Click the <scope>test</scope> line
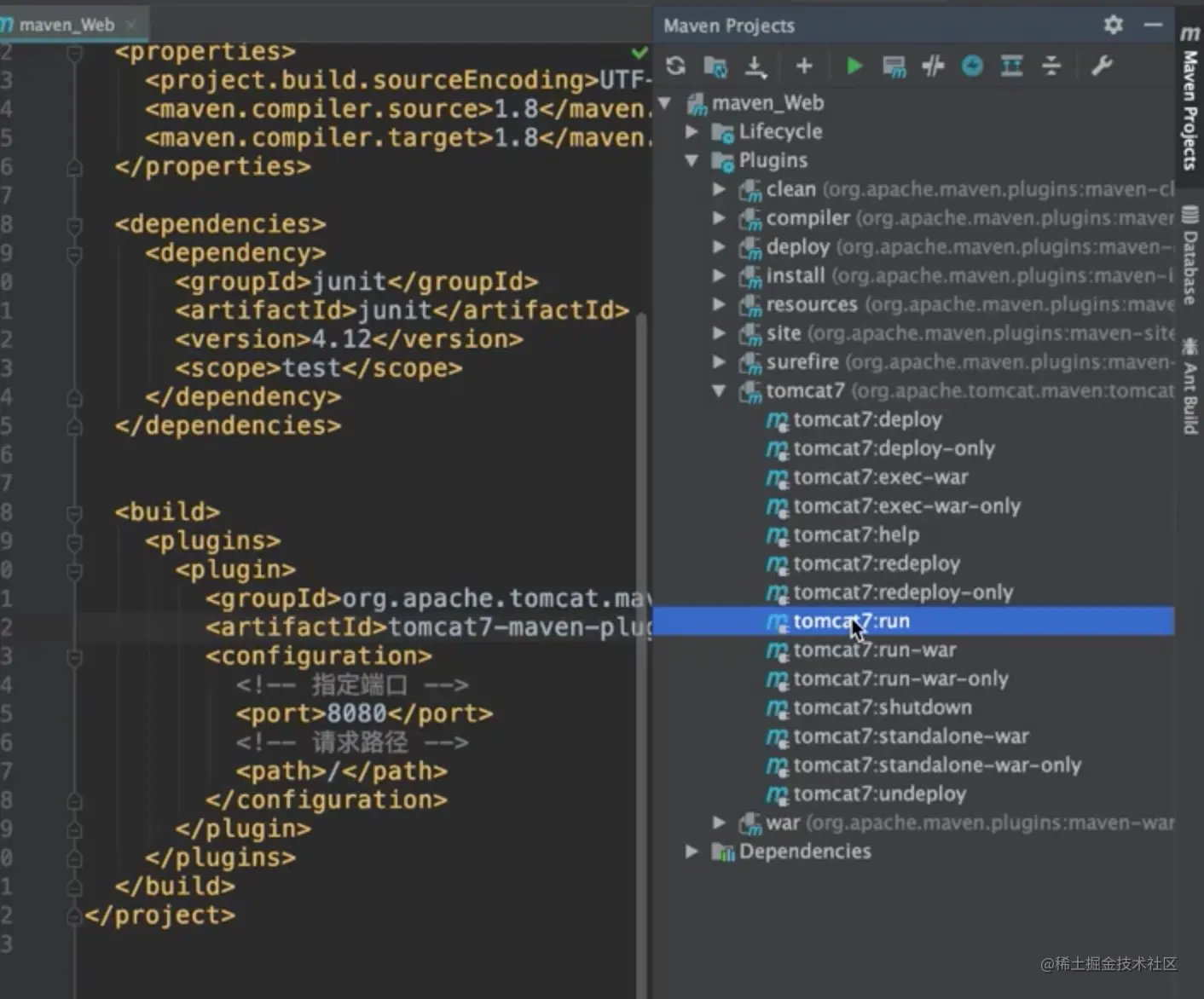The image size is (1204, 999). point(319,368)
